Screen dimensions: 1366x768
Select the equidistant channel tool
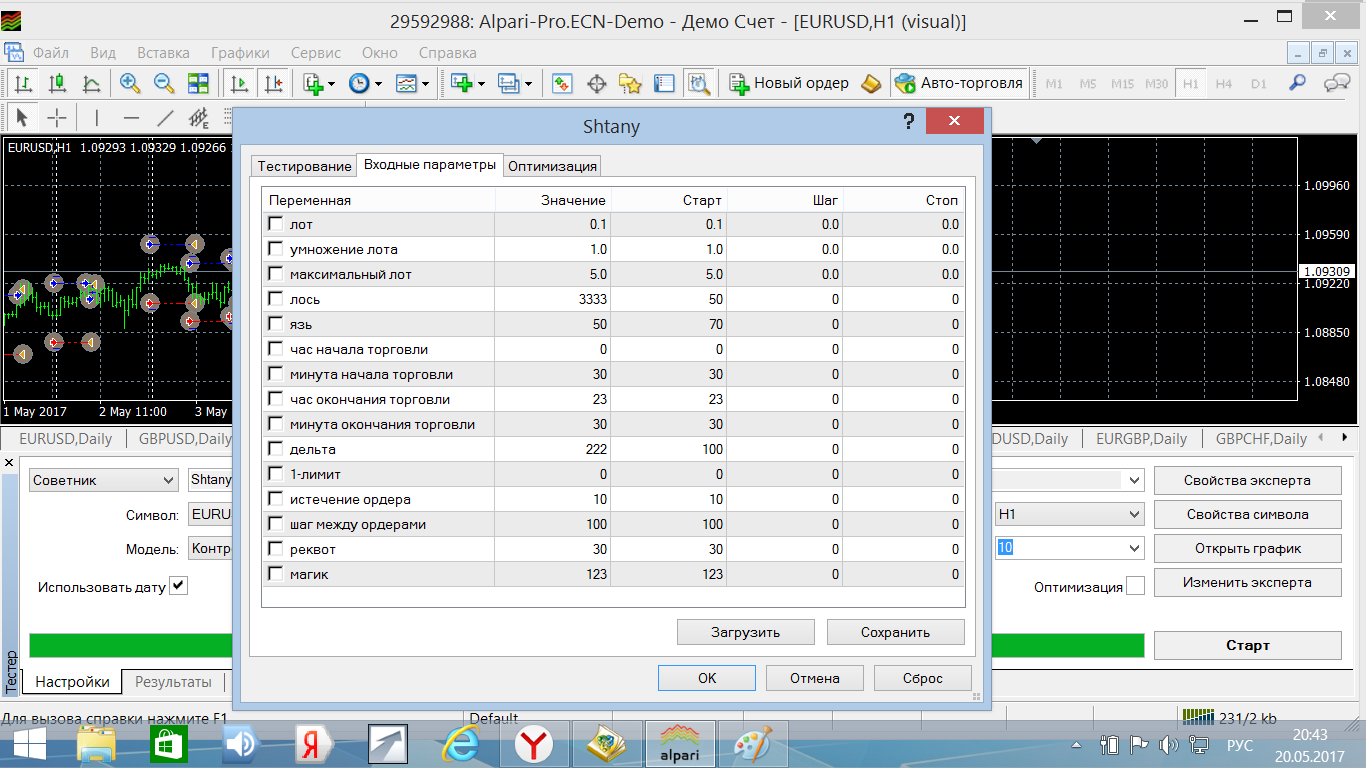click(x=199, y=118)
